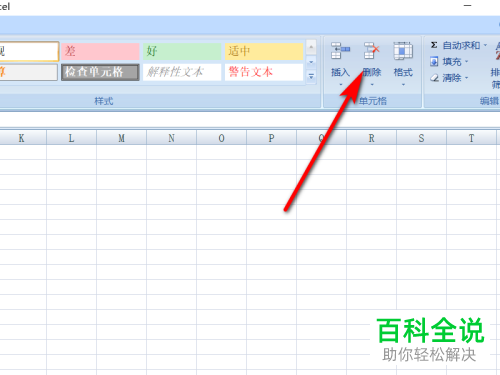Viewport: 500px width, 375px height.
Task: Select column K header
Action: [x=22, y=138]
